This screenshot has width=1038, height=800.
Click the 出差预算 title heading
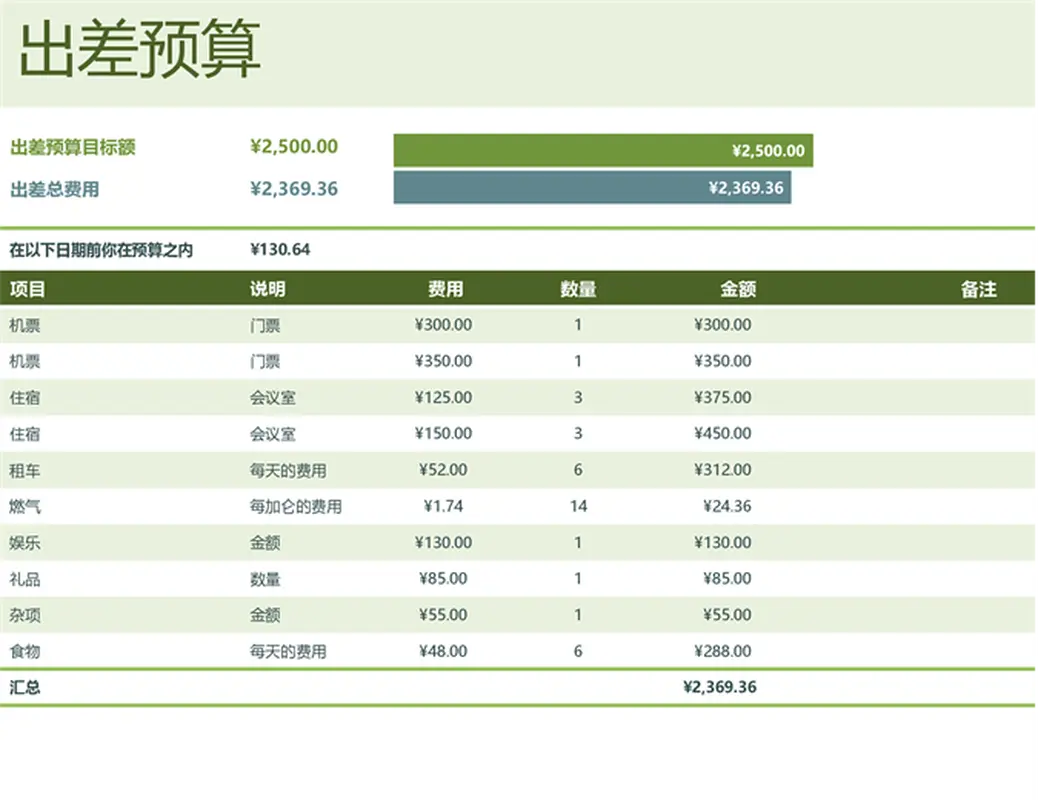click(x=140, y=50)
